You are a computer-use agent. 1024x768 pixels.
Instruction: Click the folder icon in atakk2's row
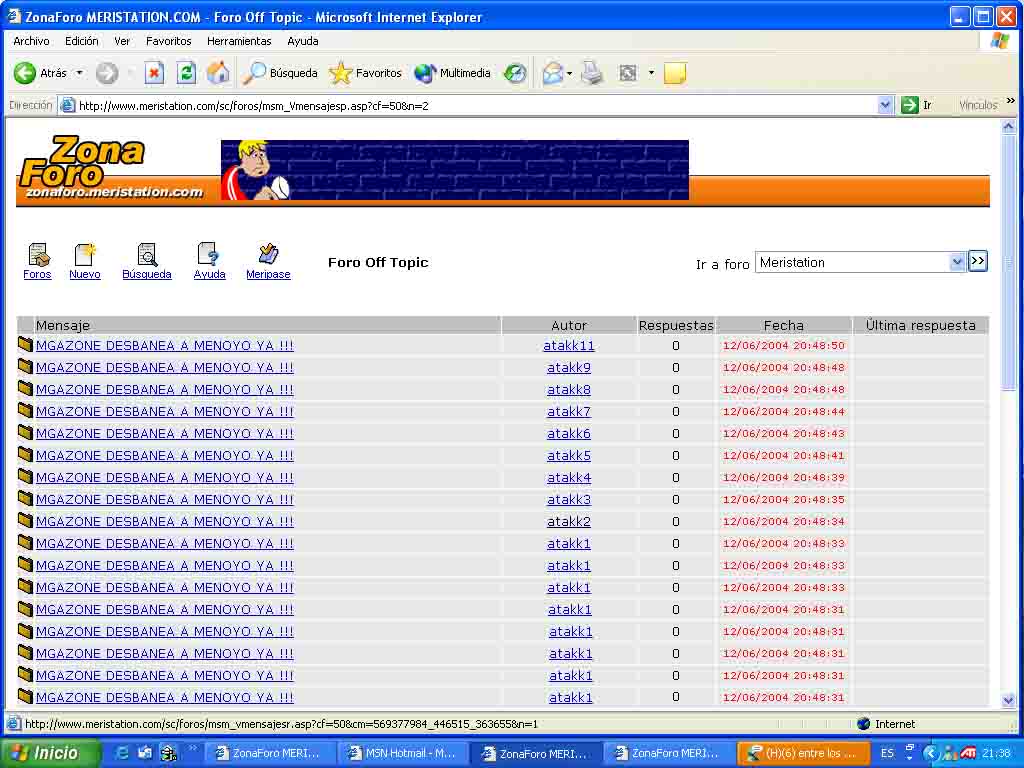pos(25,520)
